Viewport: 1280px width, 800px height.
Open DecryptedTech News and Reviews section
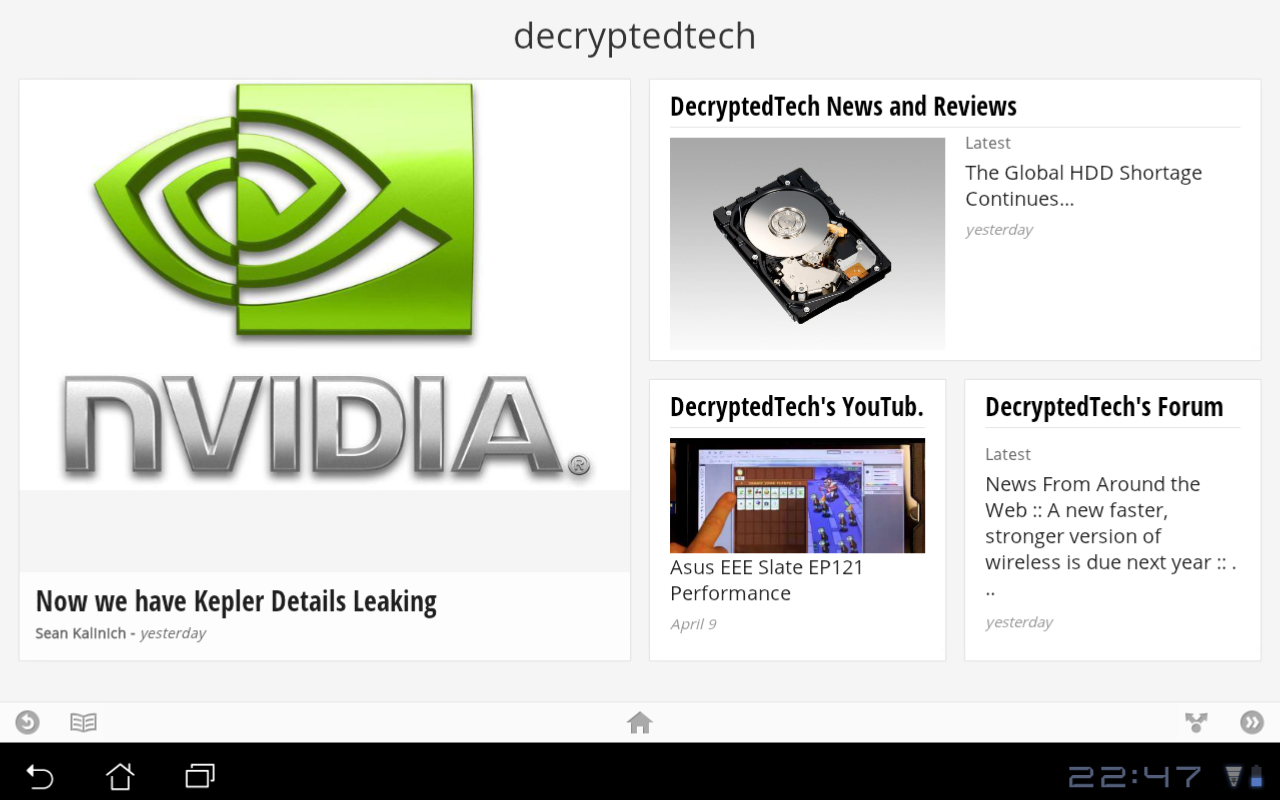click(843, 107)
